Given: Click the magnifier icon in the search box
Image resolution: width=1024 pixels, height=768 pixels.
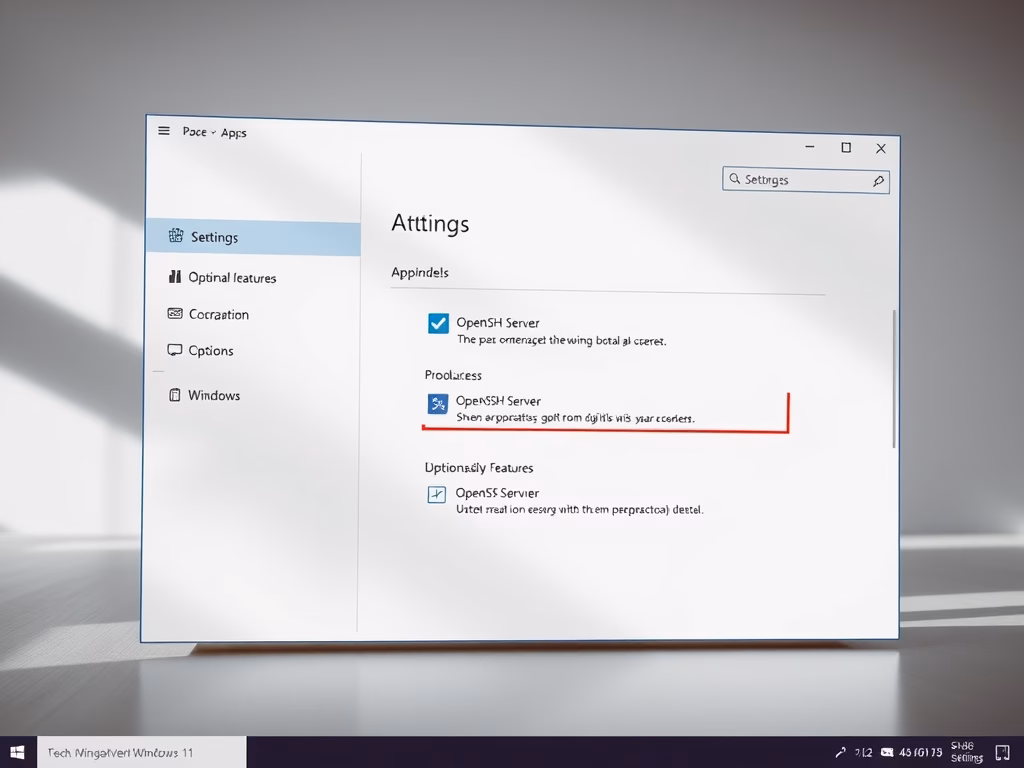Looking at the screenshot, I should point(735,178).
